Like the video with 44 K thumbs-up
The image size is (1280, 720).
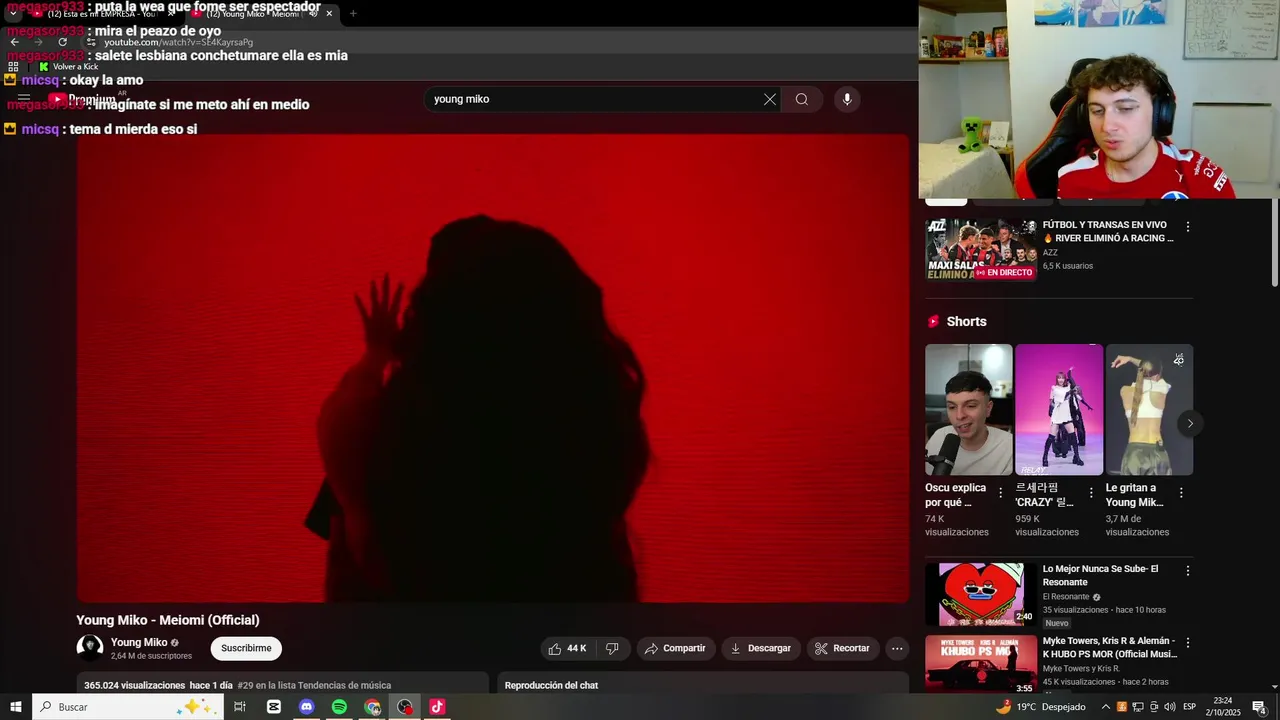tap(567, 648)
